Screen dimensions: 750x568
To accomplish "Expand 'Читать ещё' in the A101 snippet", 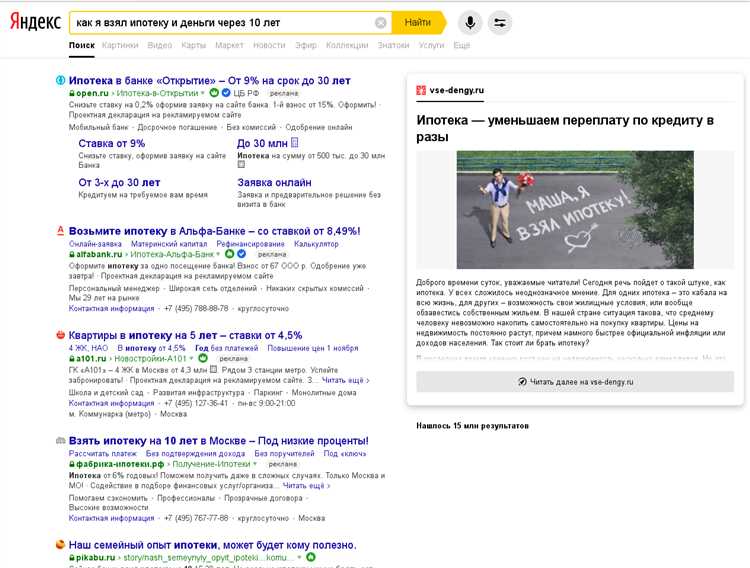I will pyautogui.click(x=345, y=380).
